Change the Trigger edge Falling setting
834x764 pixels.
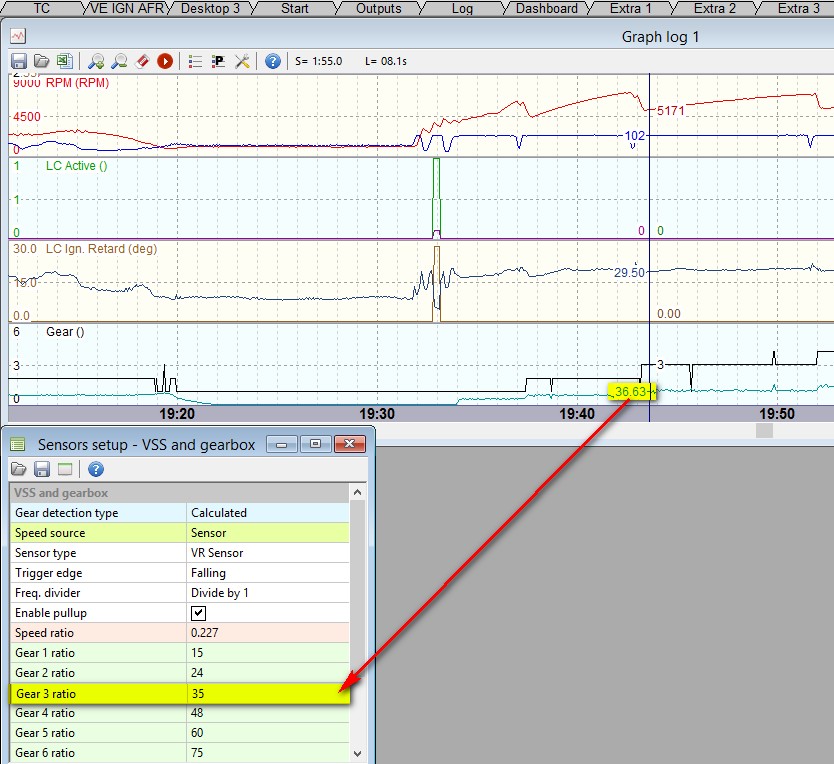(x=267, y=573)
